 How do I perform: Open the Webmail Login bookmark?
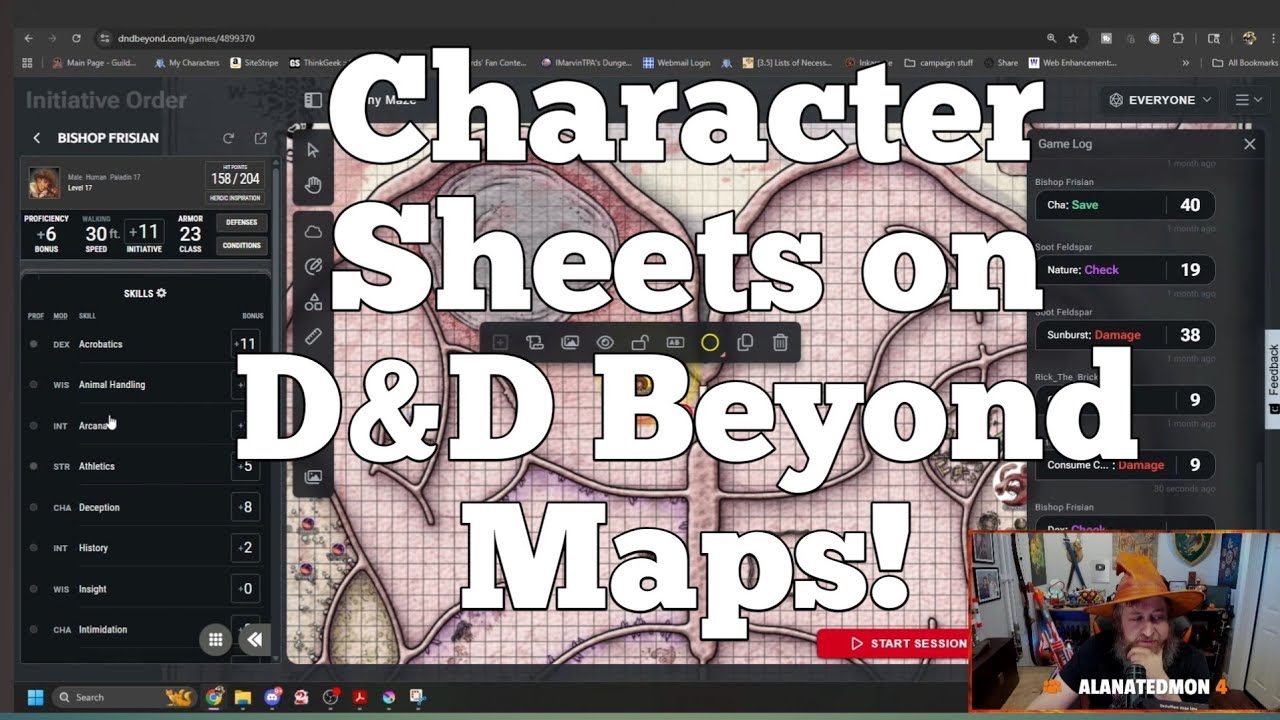[676, 62]
